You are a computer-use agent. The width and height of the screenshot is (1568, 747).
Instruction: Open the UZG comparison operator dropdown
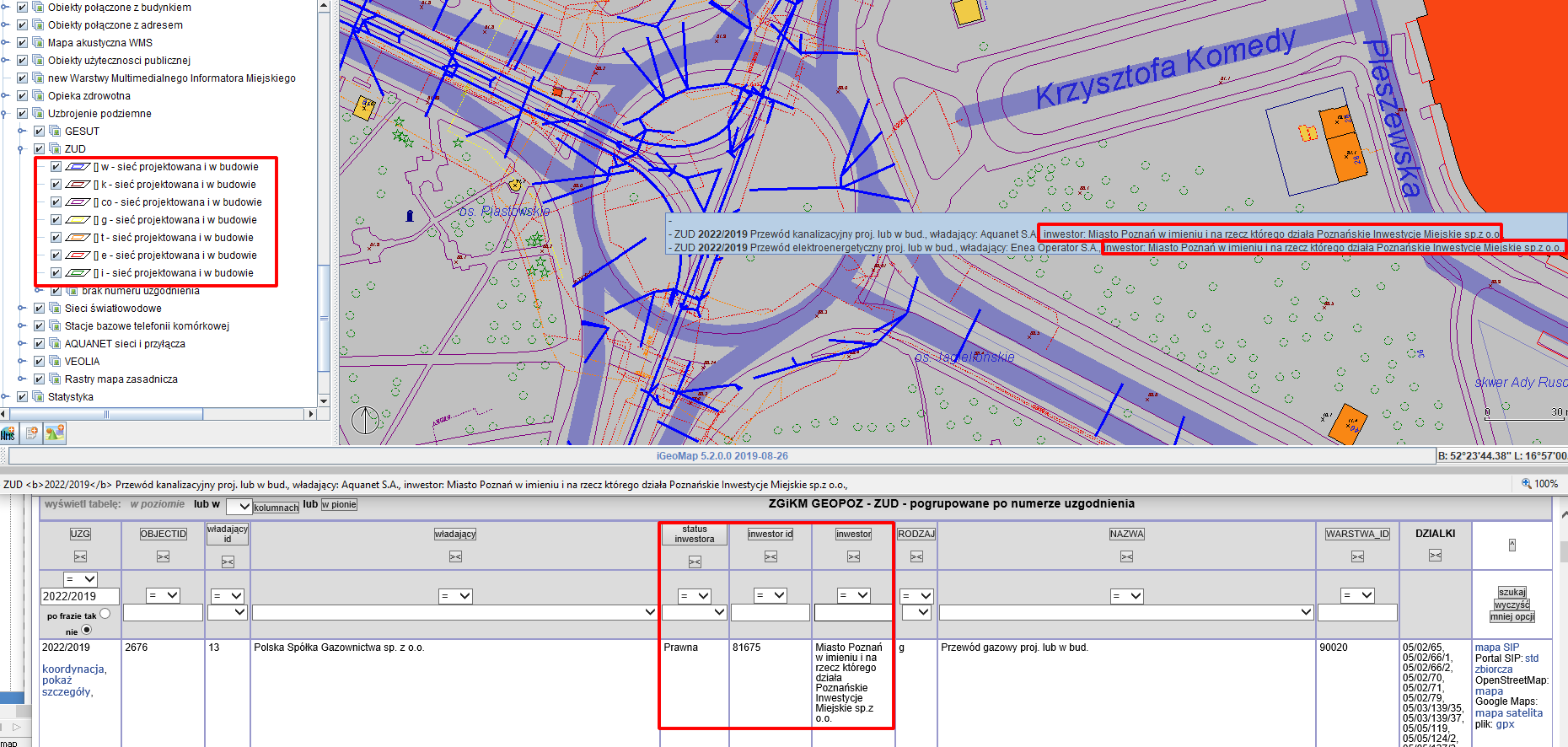81,579
